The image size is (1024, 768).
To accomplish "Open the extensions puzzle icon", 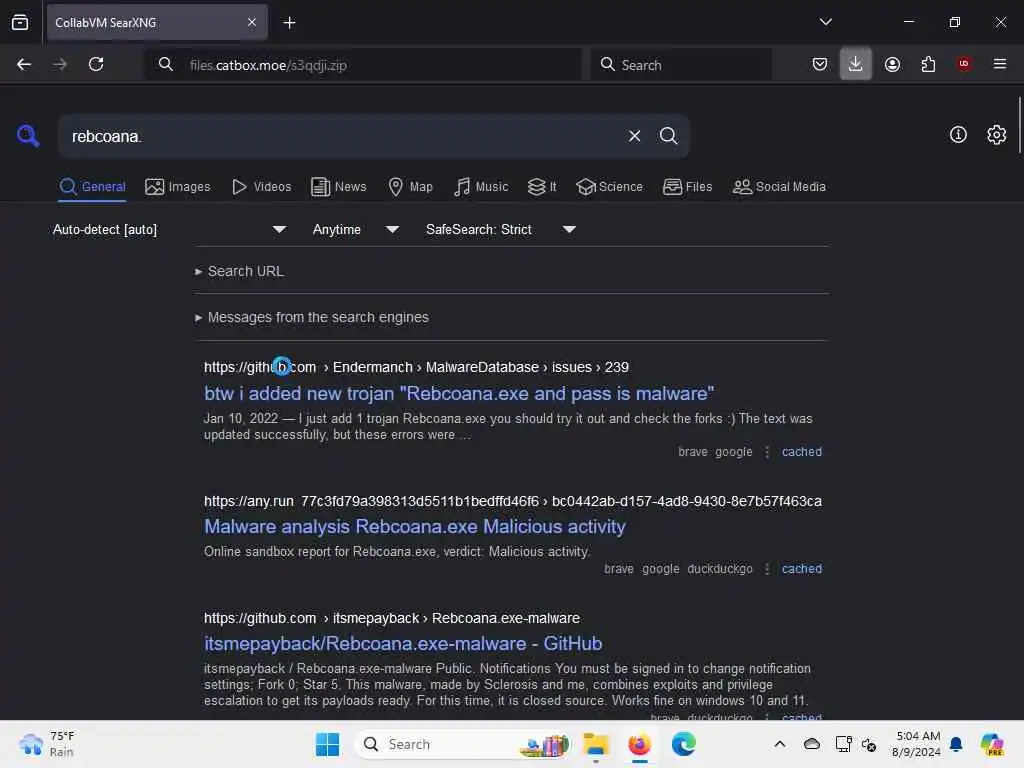I will tap(928, 64).
